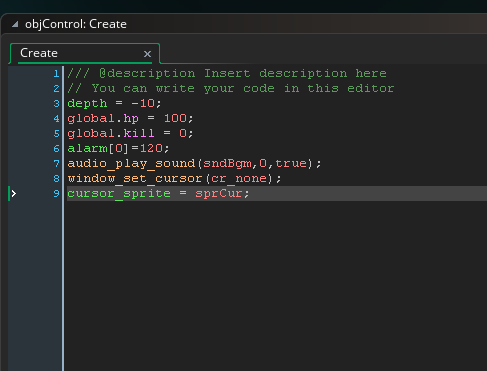Click the 'cursor_sprite' variable on line 9
Screen dimensions: 487x371
point(119,194)
